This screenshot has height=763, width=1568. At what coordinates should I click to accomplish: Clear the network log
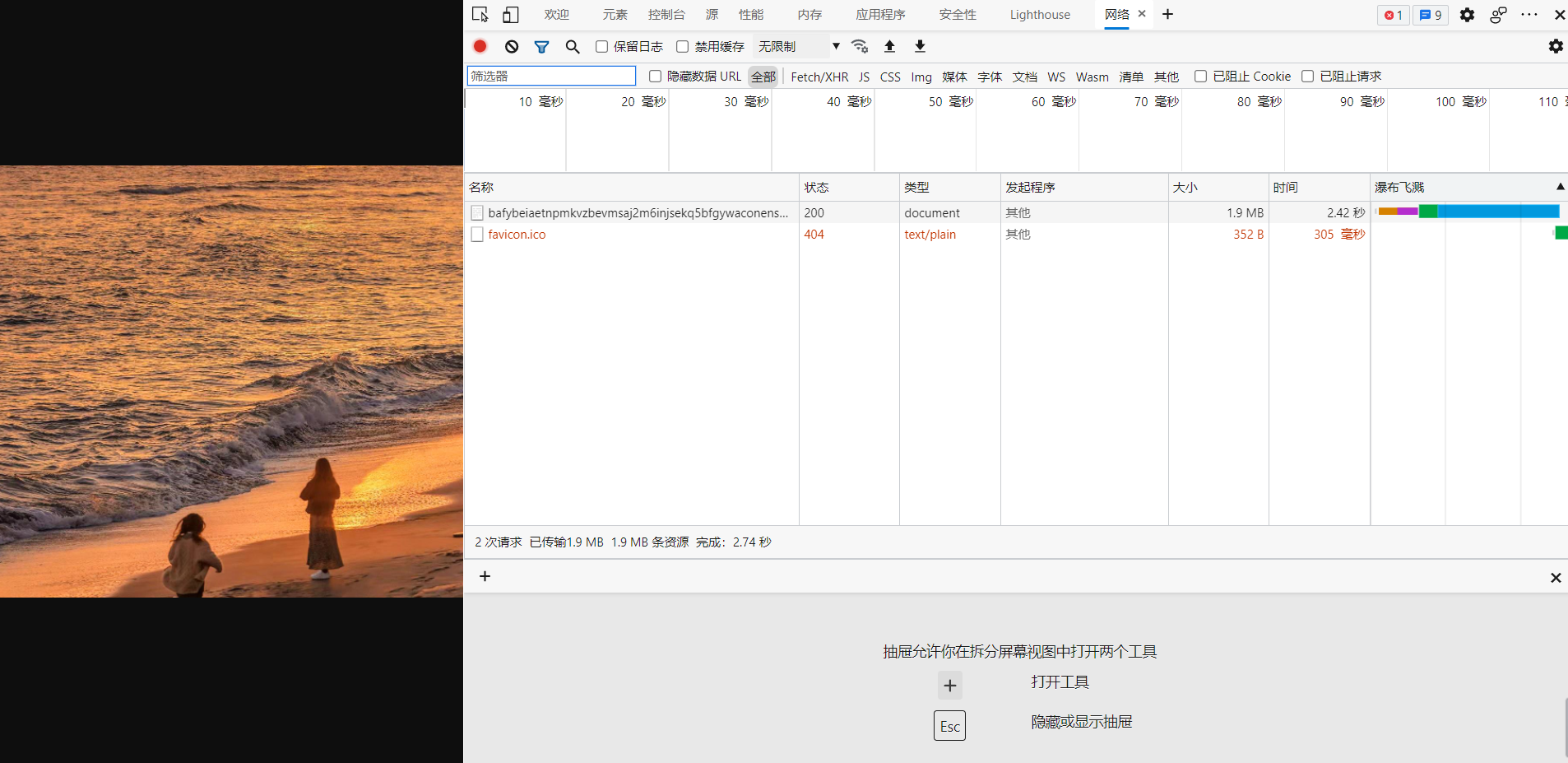pyautogui.click(x=512, y=47)
